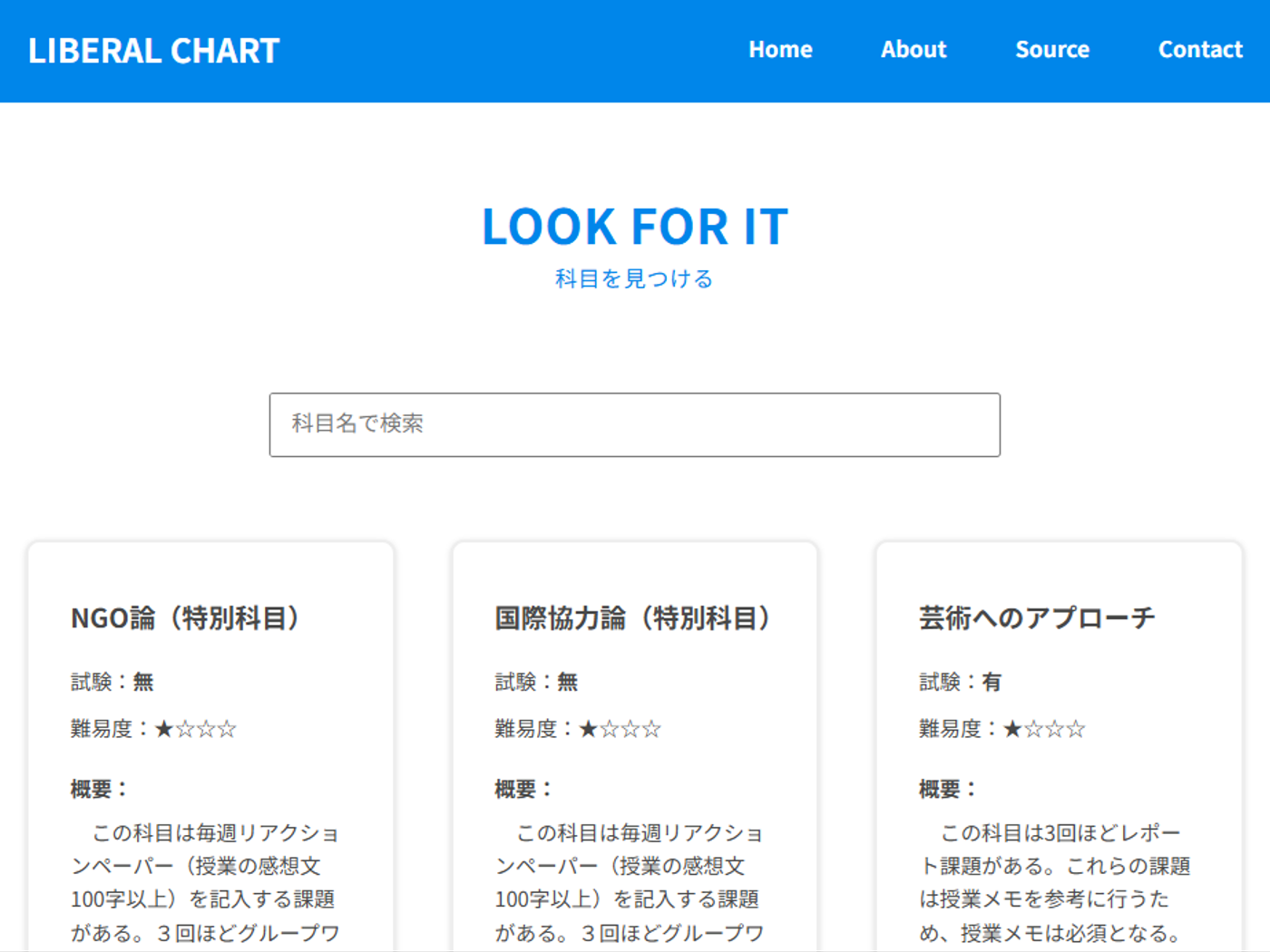Click the star rating in NGO論 card
1270x952 pixels.
pos(195,729)
